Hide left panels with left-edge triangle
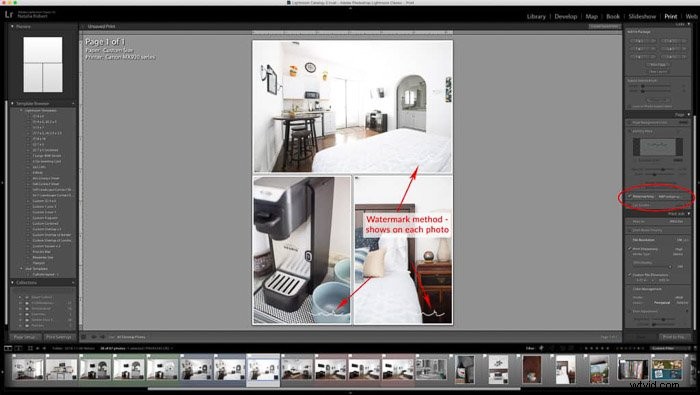 (x=2, y=183)
